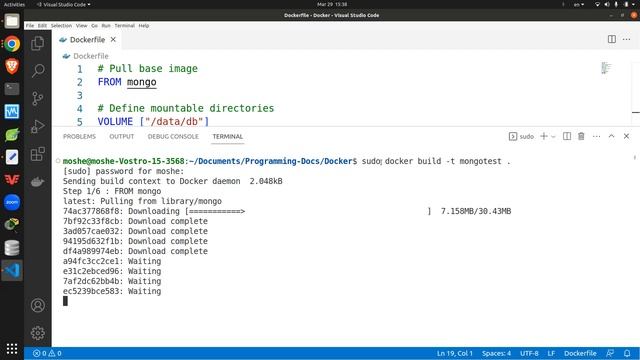Image resolution: width=640 pixels, height=360 pixels.
Task: Open Run and Debug view
Action: pyautogui.click(x=38, y=126)
